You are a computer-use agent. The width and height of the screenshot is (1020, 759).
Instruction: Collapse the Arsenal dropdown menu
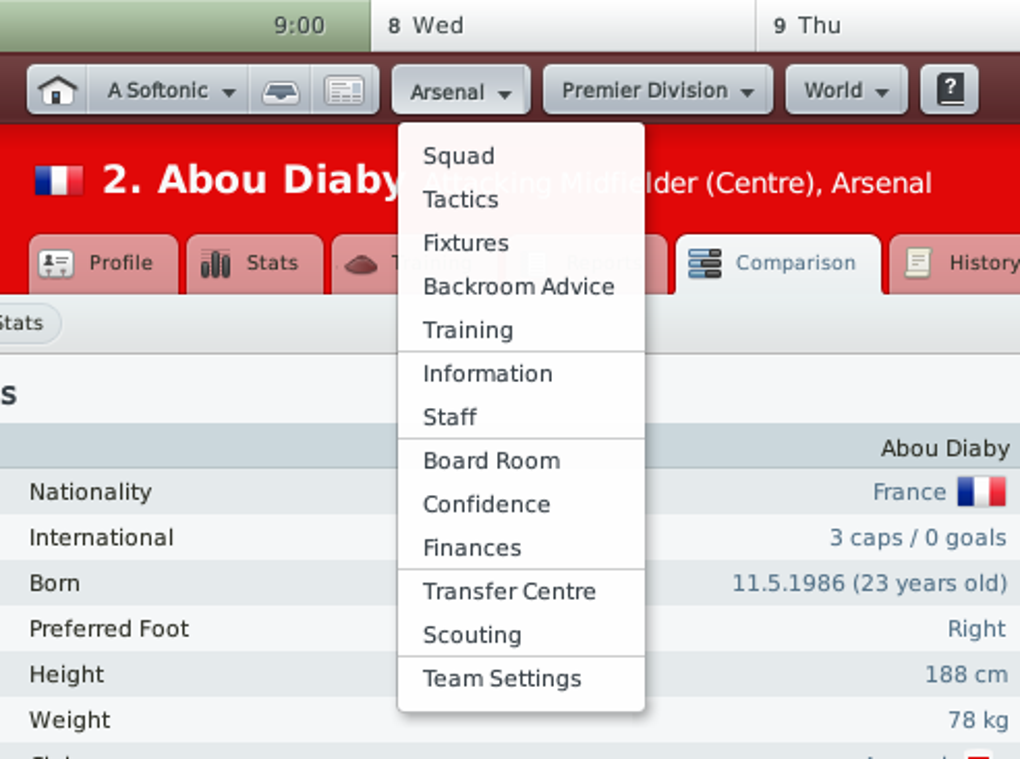click(x=461, y=92)
